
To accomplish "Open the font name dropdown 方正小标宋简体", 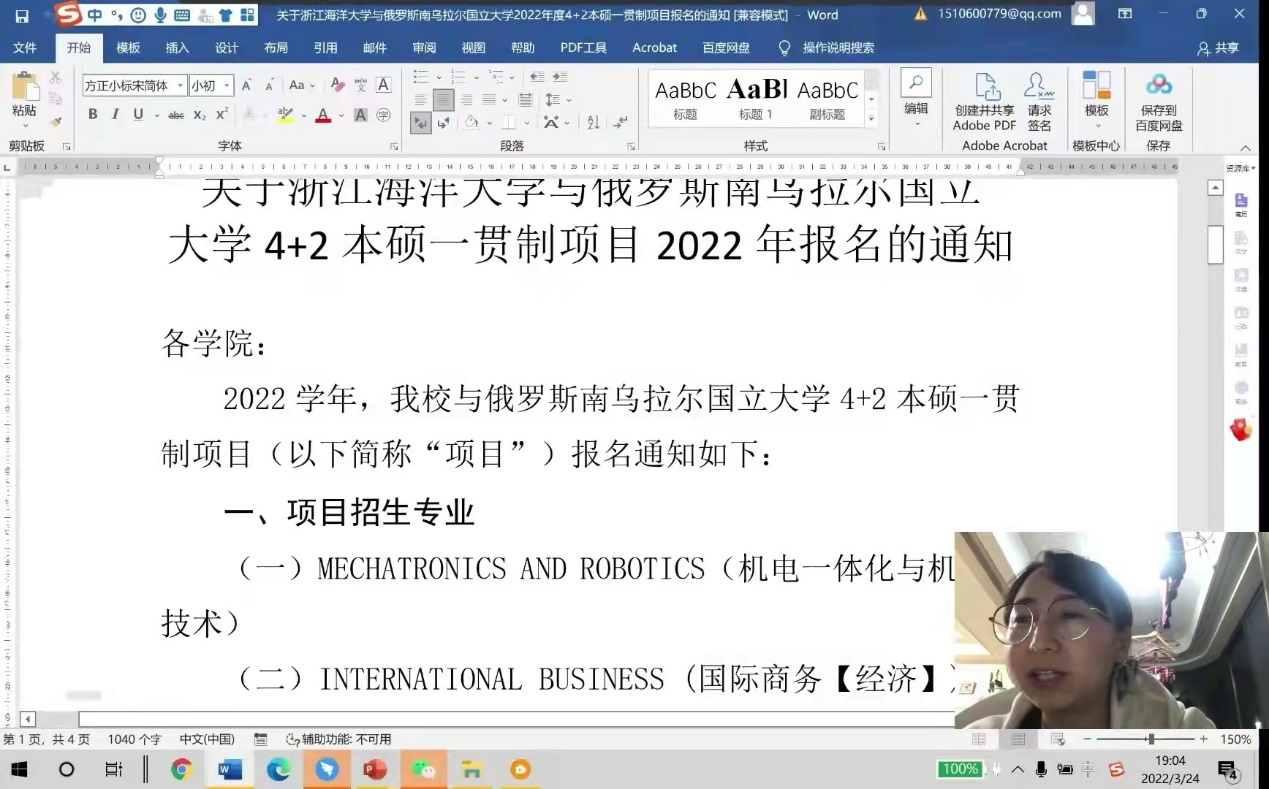I will click(x=134, y=86).
